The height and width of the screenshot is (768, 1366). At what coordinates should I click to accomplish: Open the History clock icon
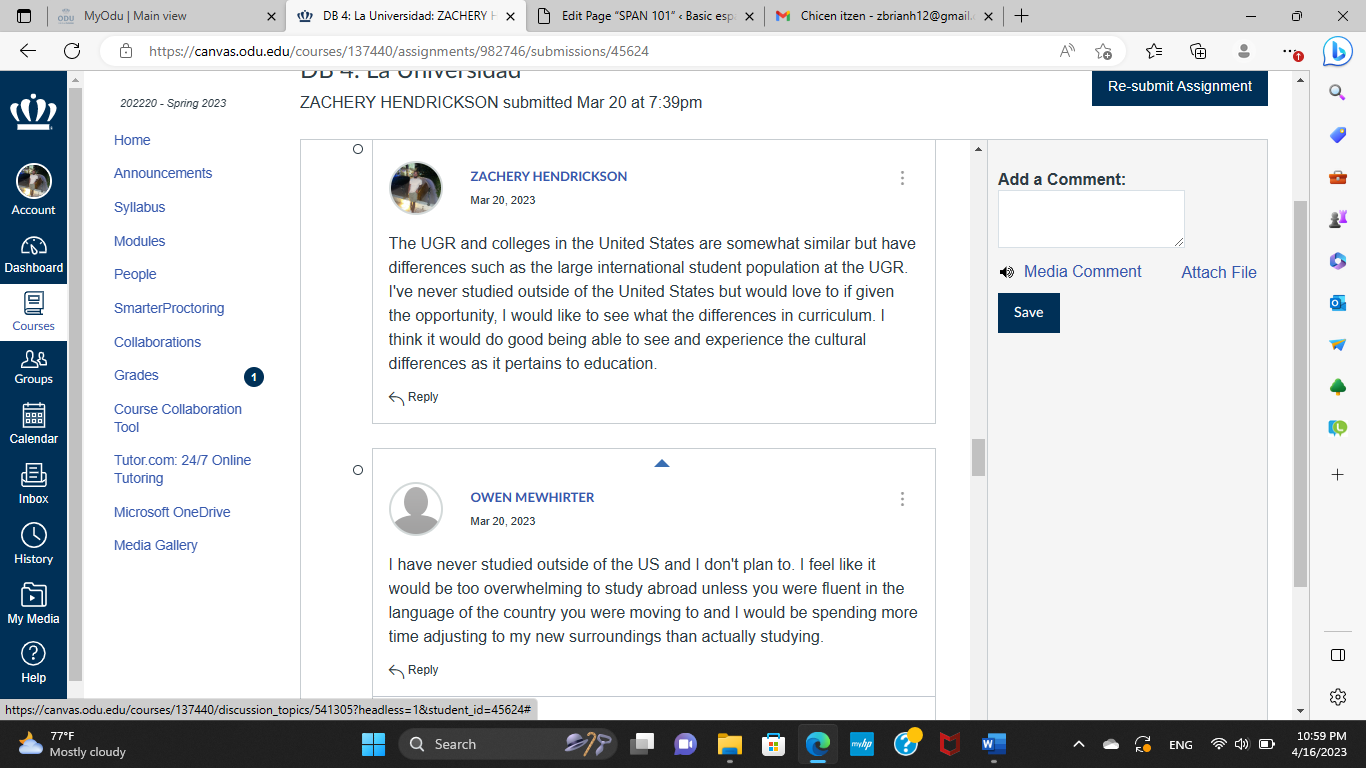coord(33,535)
